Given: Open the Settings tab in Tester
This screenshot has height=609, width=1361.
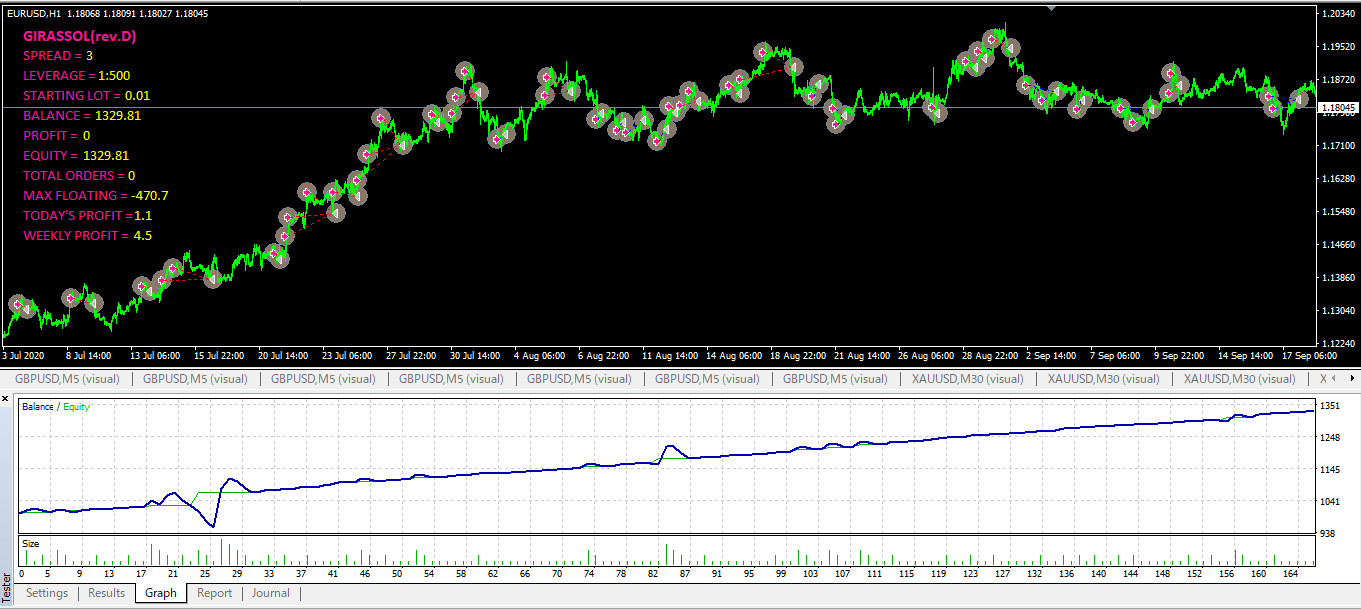Looking at the screenshot, I should coord(47,593).
